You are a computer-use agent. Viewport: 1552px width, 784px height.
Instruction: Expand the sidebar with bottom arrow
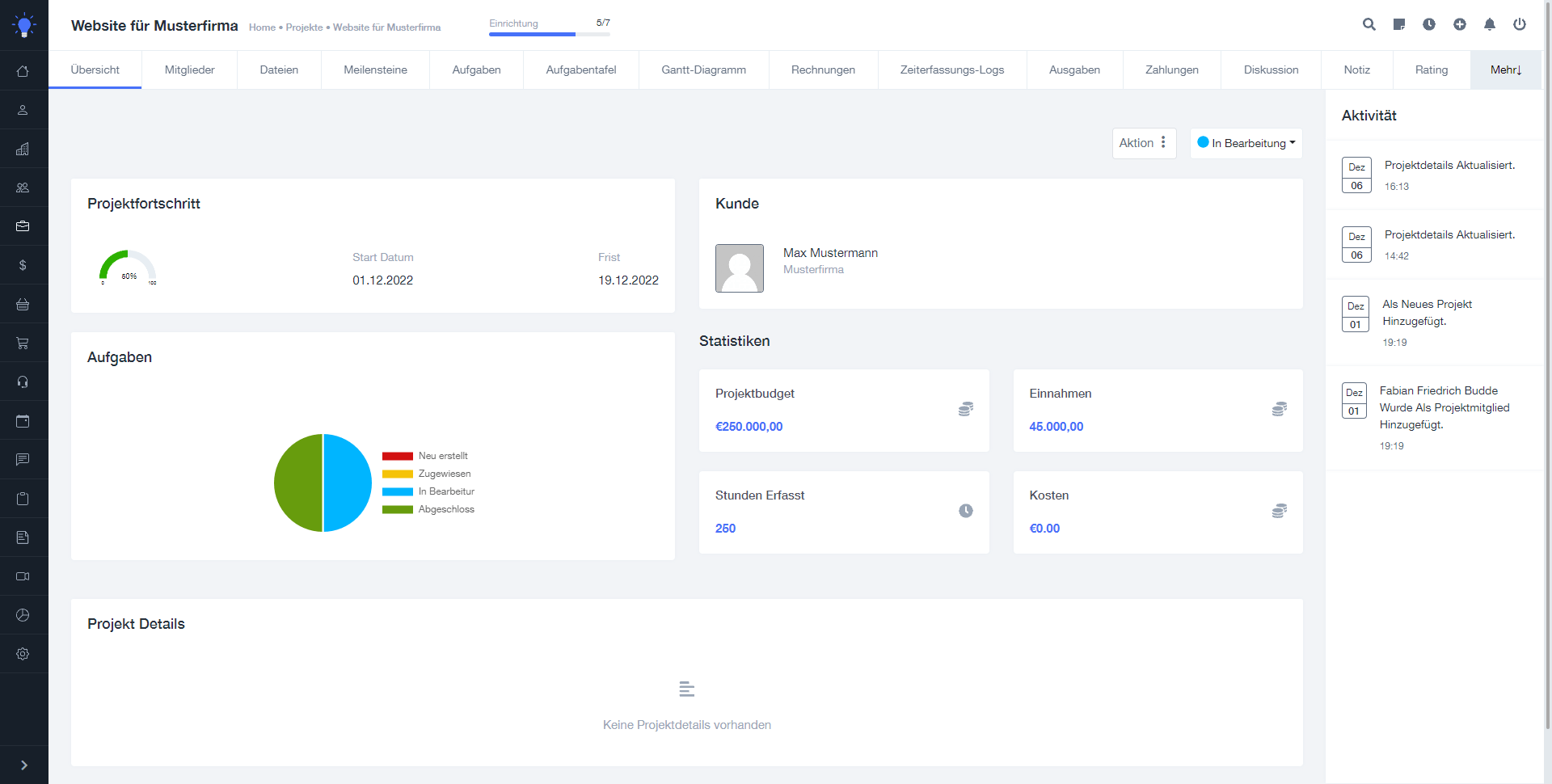click(23, 765)
